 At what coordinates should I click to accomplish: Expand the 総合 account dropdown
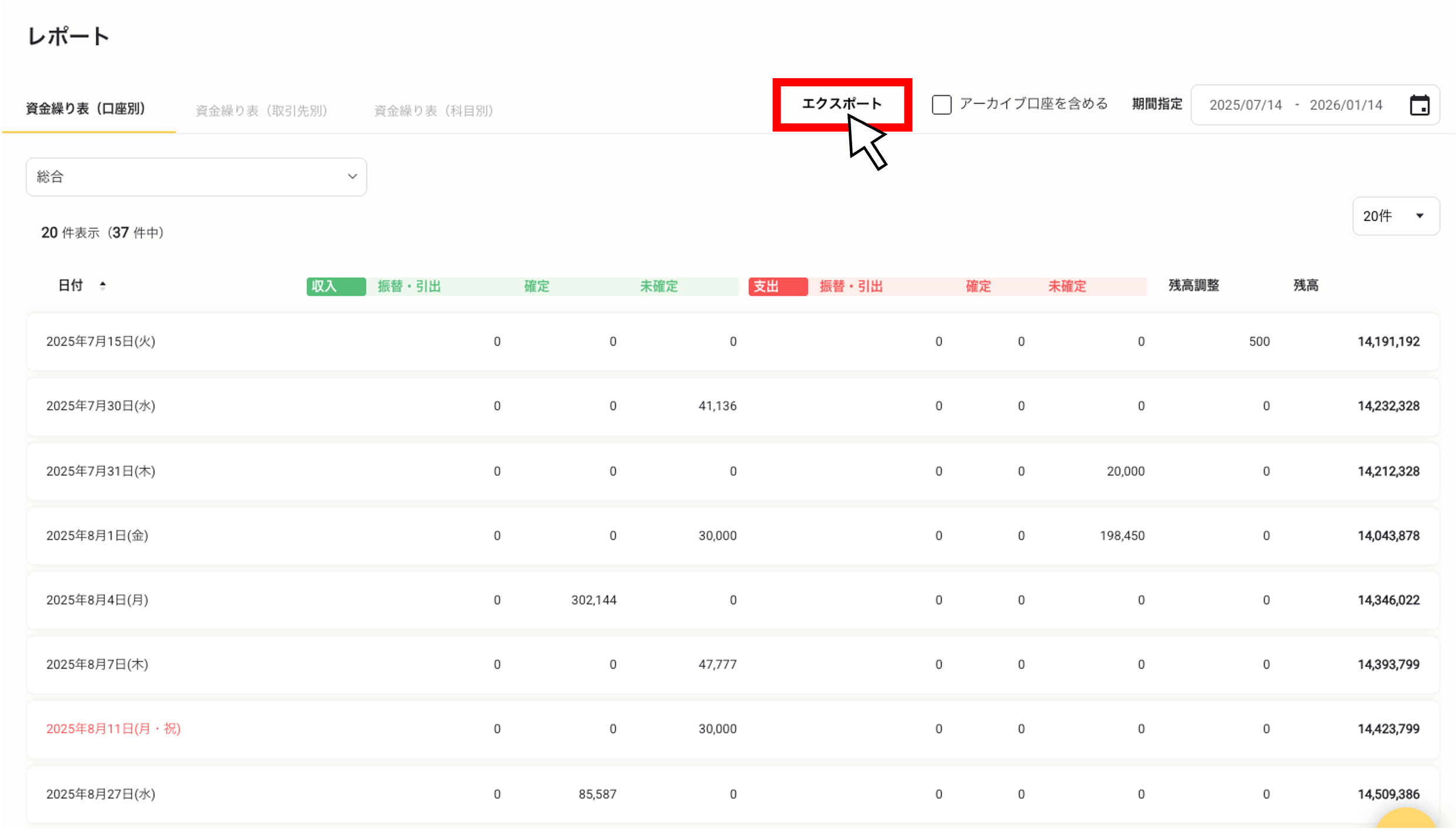click(x=196, y=177)
